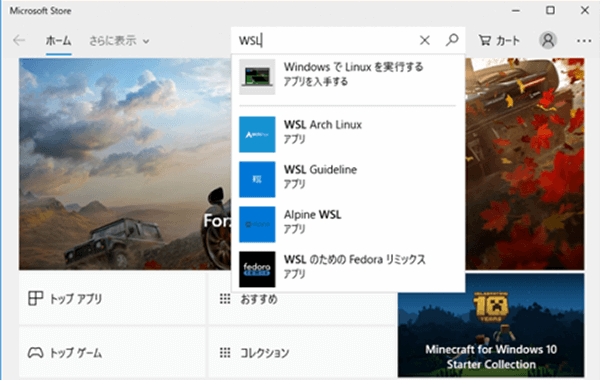Click the Linux on Windows laptop thumbnail
The width and height of the screenshot is (600, 380).
[257, 77]
